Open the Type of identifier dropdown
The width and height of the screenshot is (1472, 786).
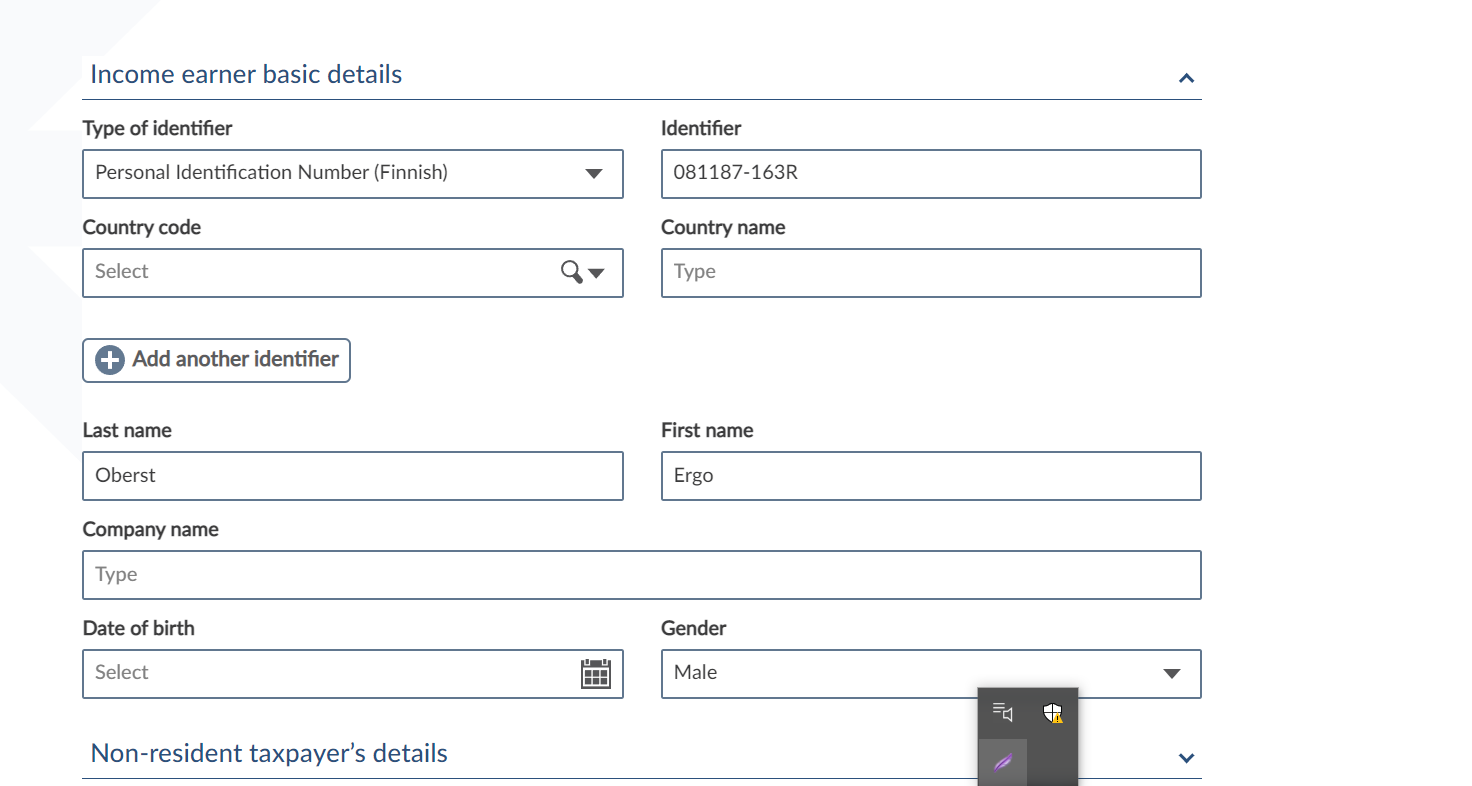click(x=352, y=174)
